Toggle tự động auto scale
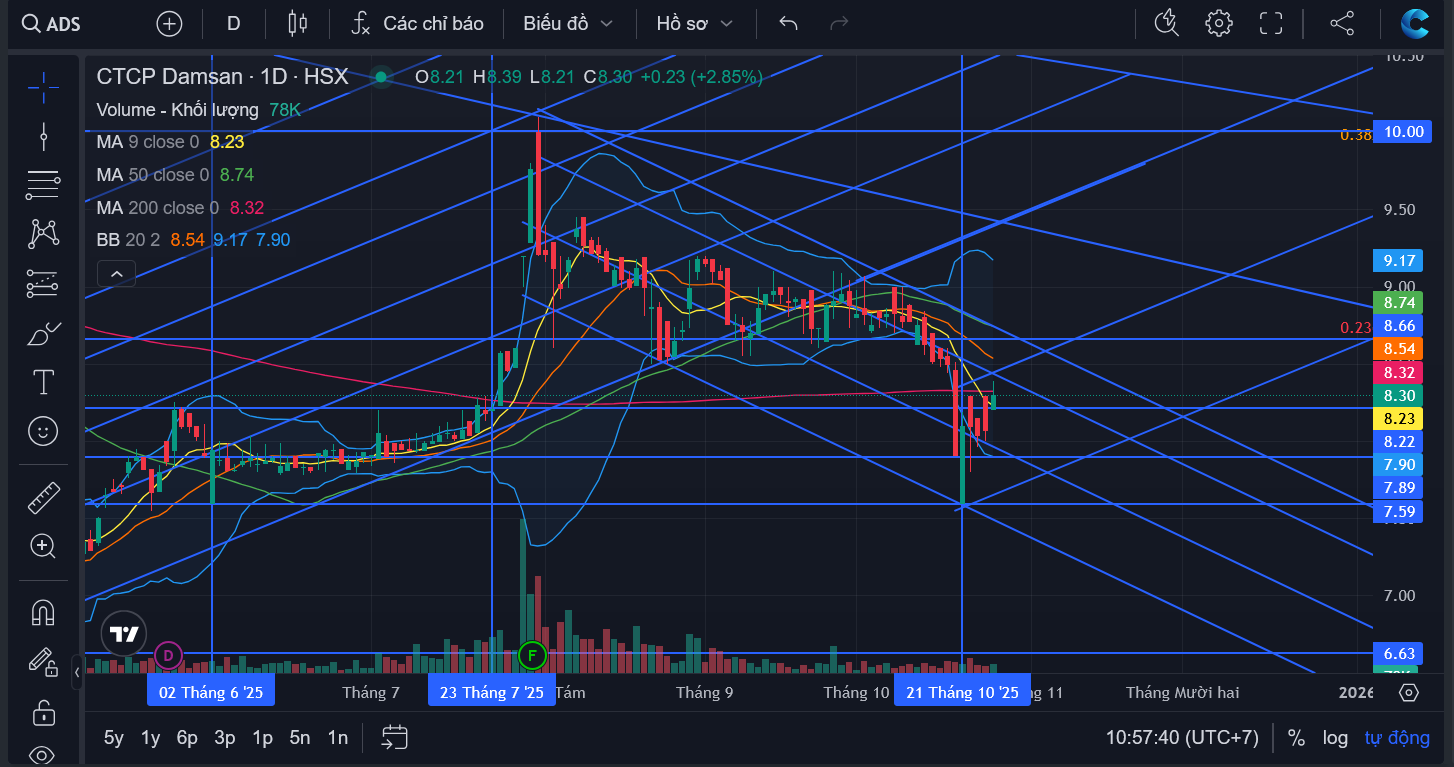 1397,738
